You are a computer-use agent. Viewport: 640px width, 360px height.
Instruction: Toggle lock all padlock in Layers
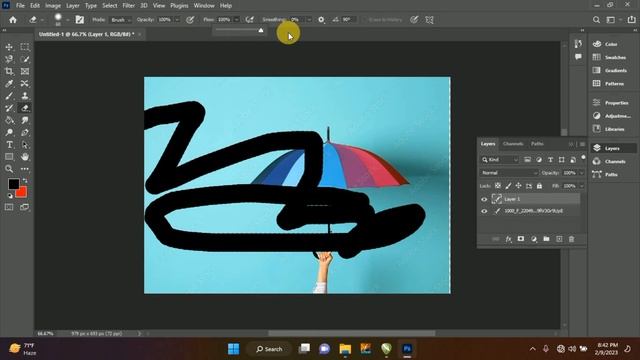pos(539,186)
